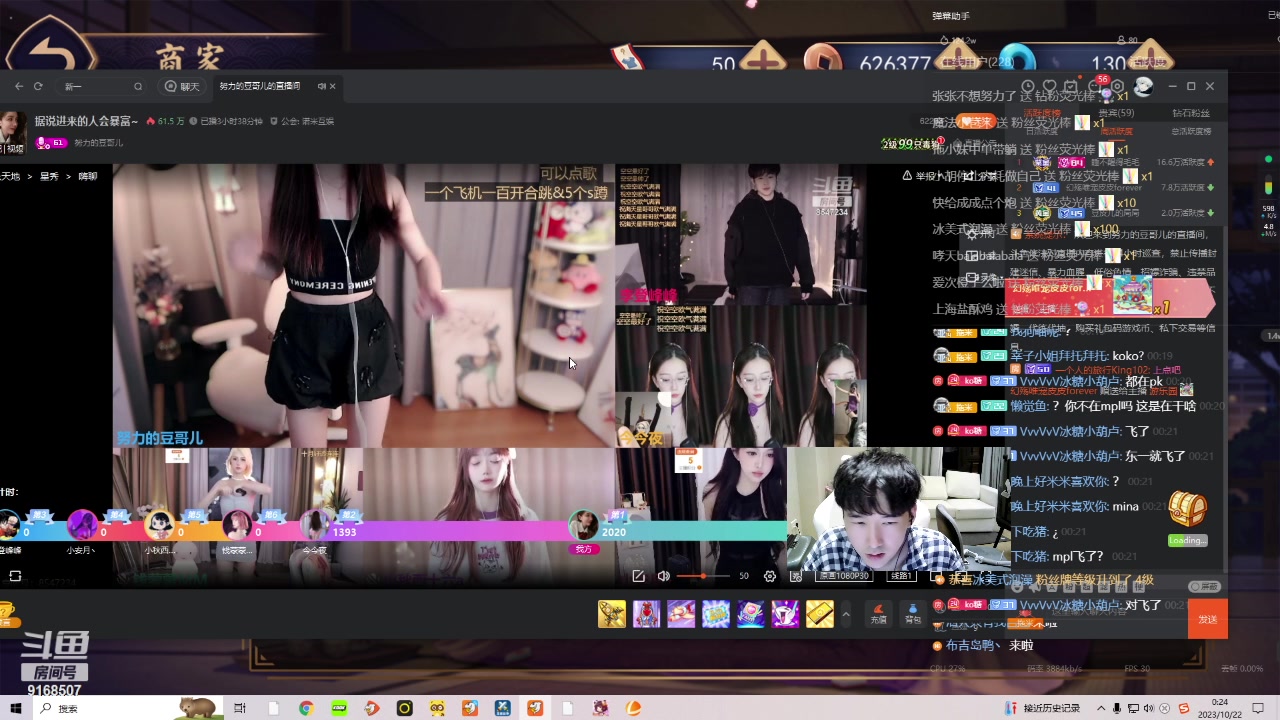This screenshot has width=1280, height=720.
Task: Show hidden tray icons chevron
Action: (x=1101, y=708)
